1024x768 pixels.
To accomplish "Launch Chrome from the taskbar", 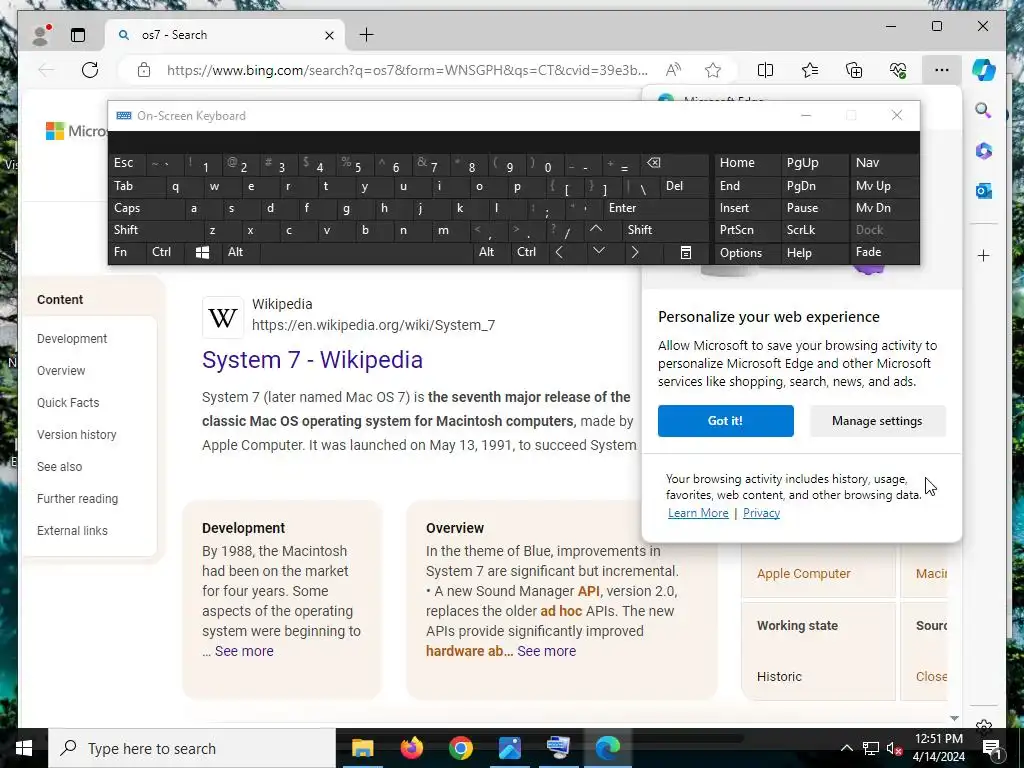I will (x=460, y=748).
